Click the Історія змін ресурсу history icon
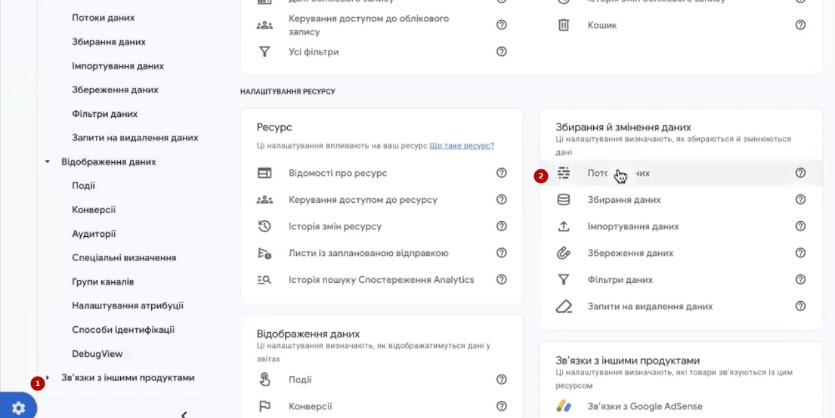 265,226
